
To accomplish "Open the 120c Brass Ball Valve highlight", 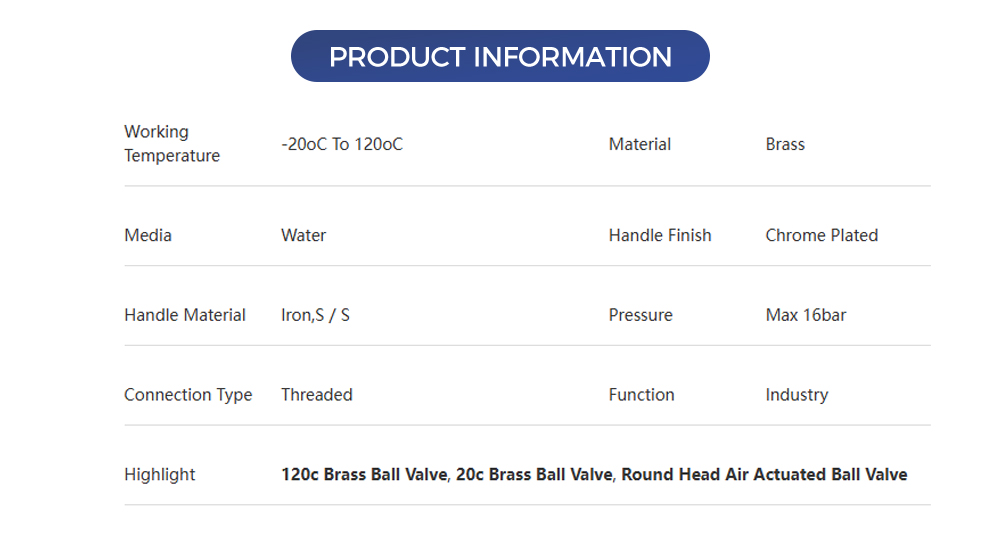I will click(x=366, y=475).
